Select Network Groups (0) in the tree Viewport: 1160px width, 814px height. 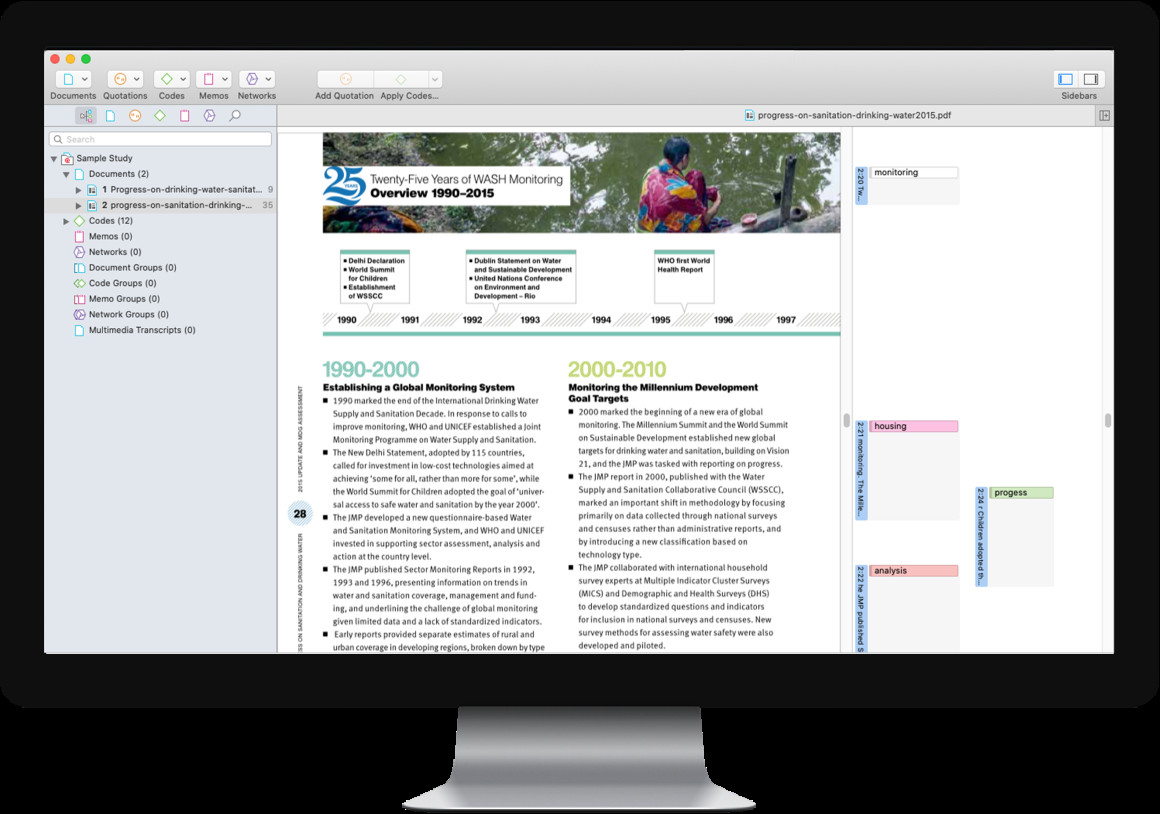tap(129, 314)
